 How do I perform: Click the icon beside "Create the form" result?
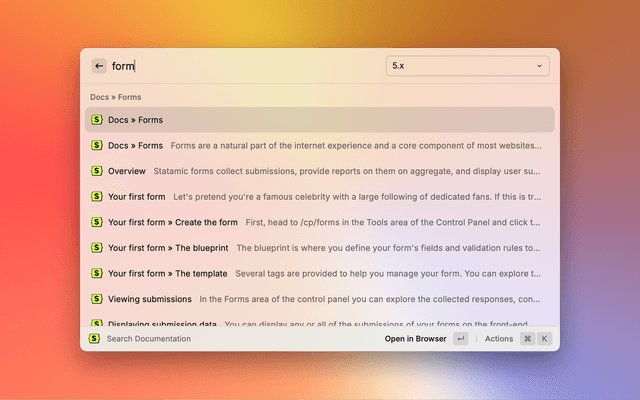[97, 222]
